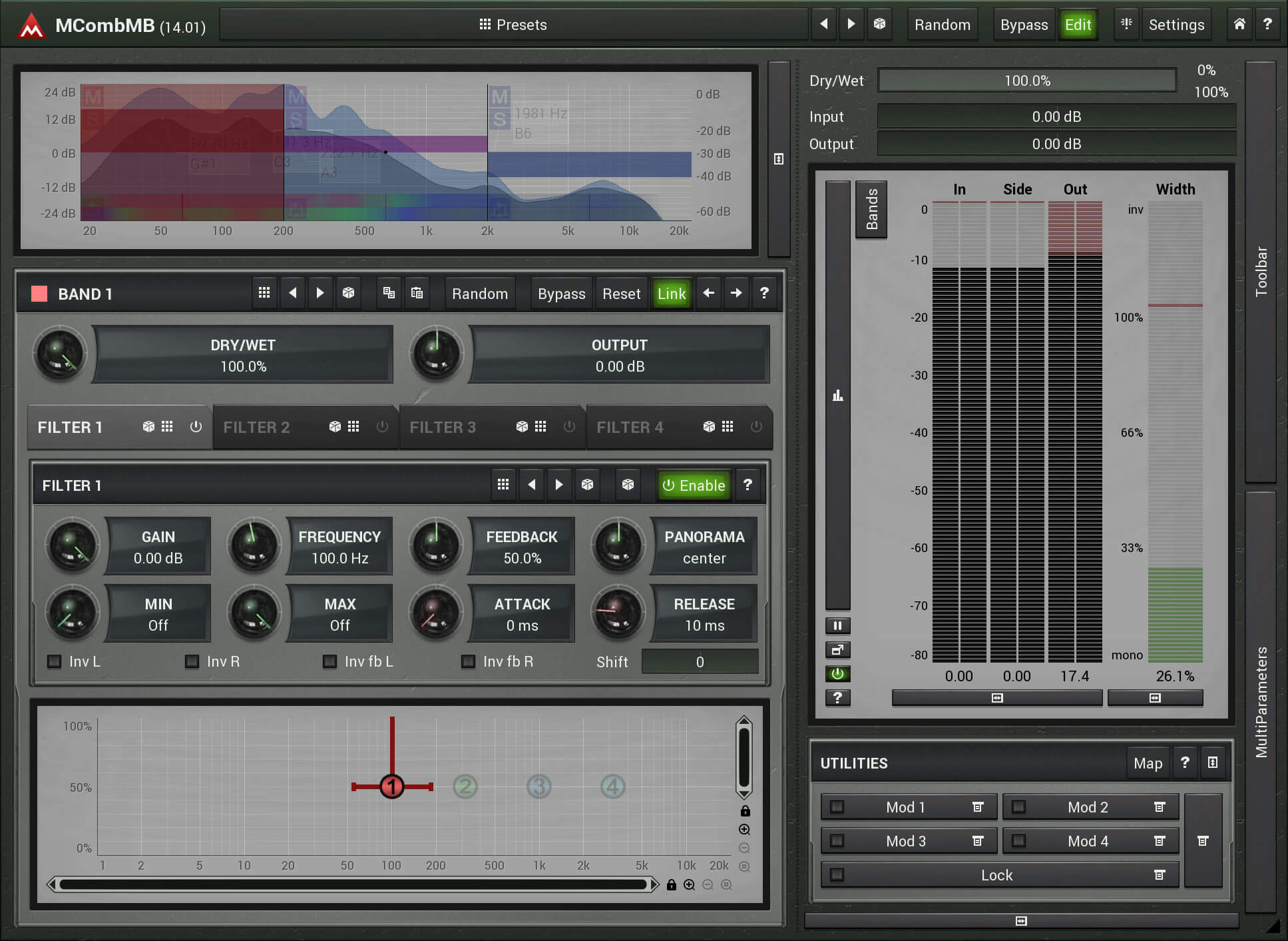This screenshot has height=941, width=1288.
Task: Check the Inv L checkbox
Action: point(54,661)
